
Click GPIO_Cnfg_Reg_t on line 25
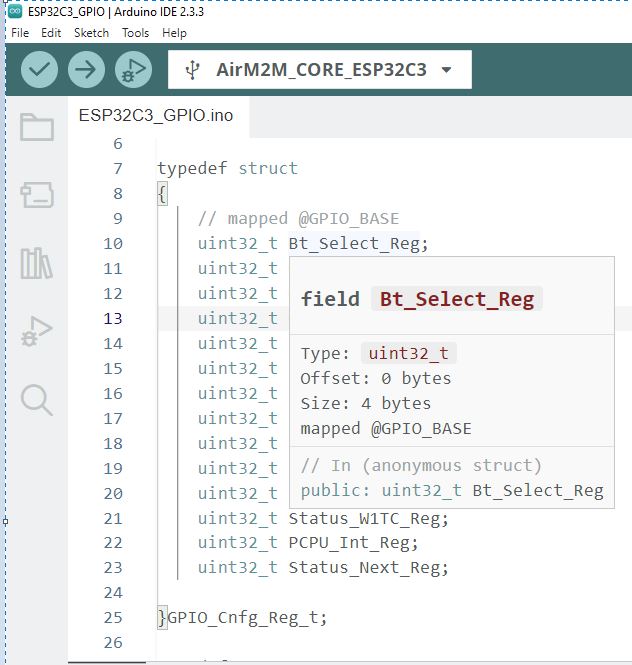tap(243, 618)
